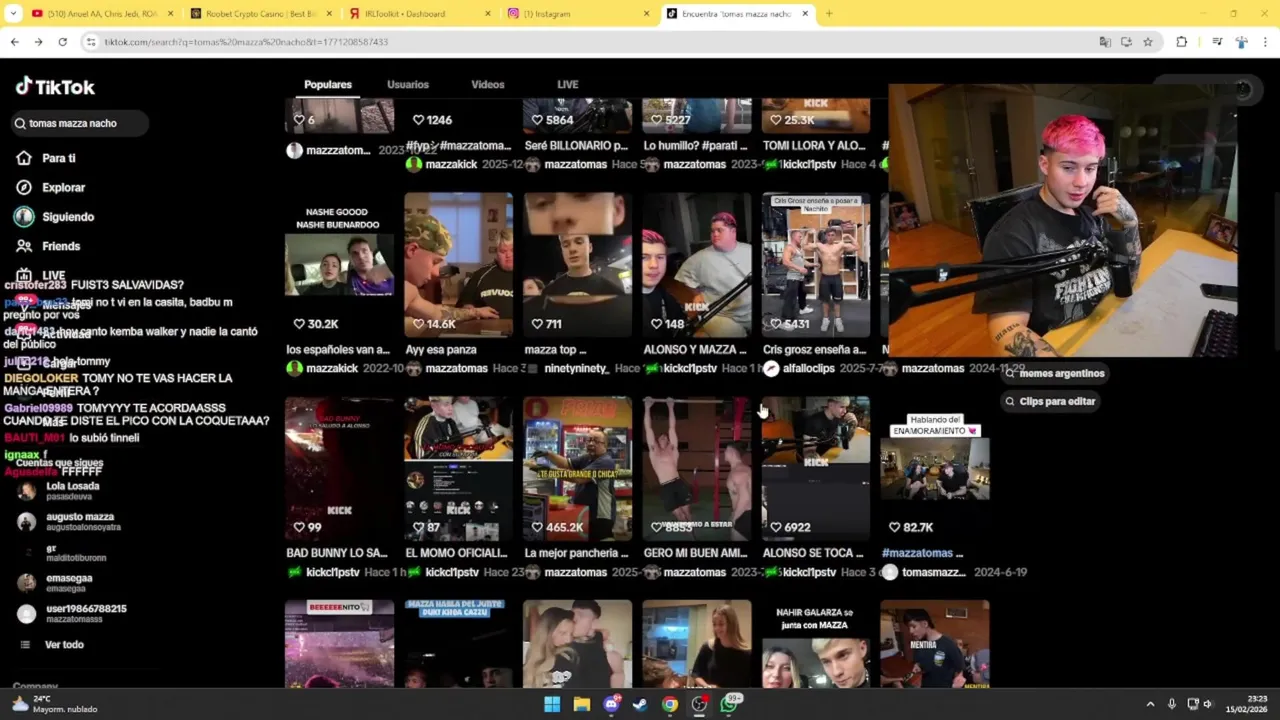Click the taskbar volume speaker icon
The height and width of the screenshot is (720, 1280).
[x=1207, y=704]
